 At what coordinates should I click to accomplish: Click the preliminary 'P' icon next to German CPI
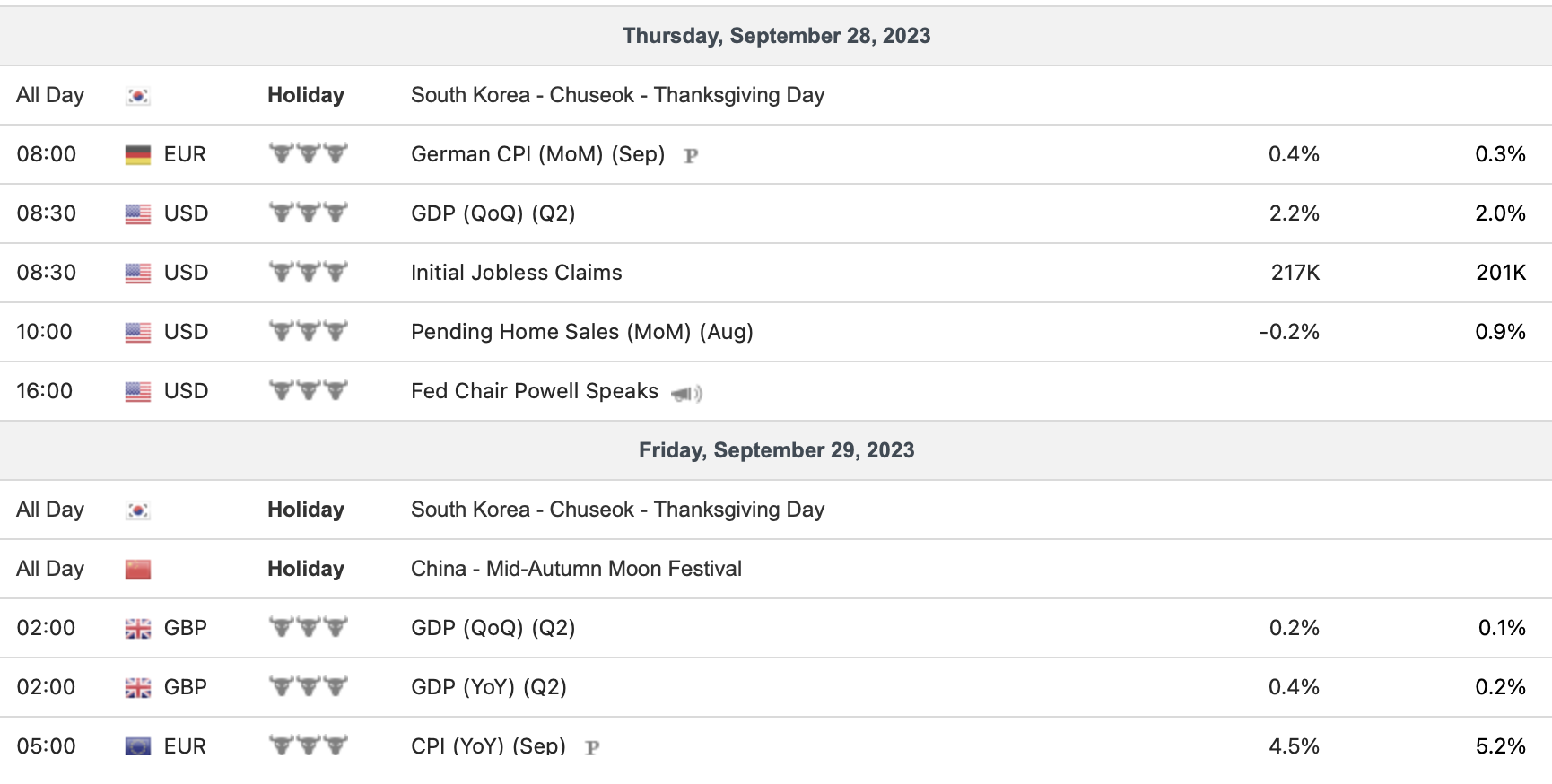[691, 156]
